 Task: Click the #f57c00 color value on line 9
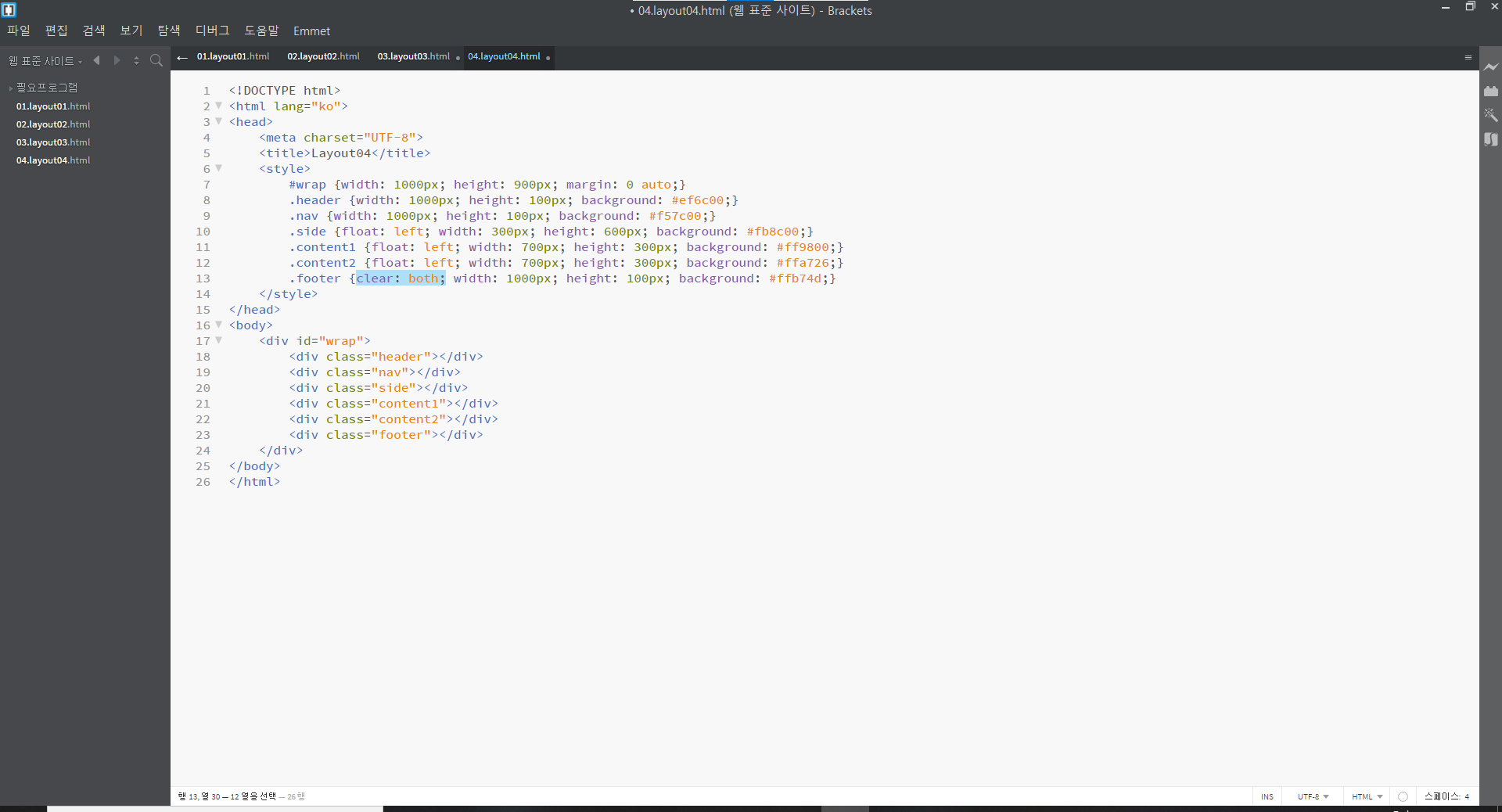(x=675, y=216)
